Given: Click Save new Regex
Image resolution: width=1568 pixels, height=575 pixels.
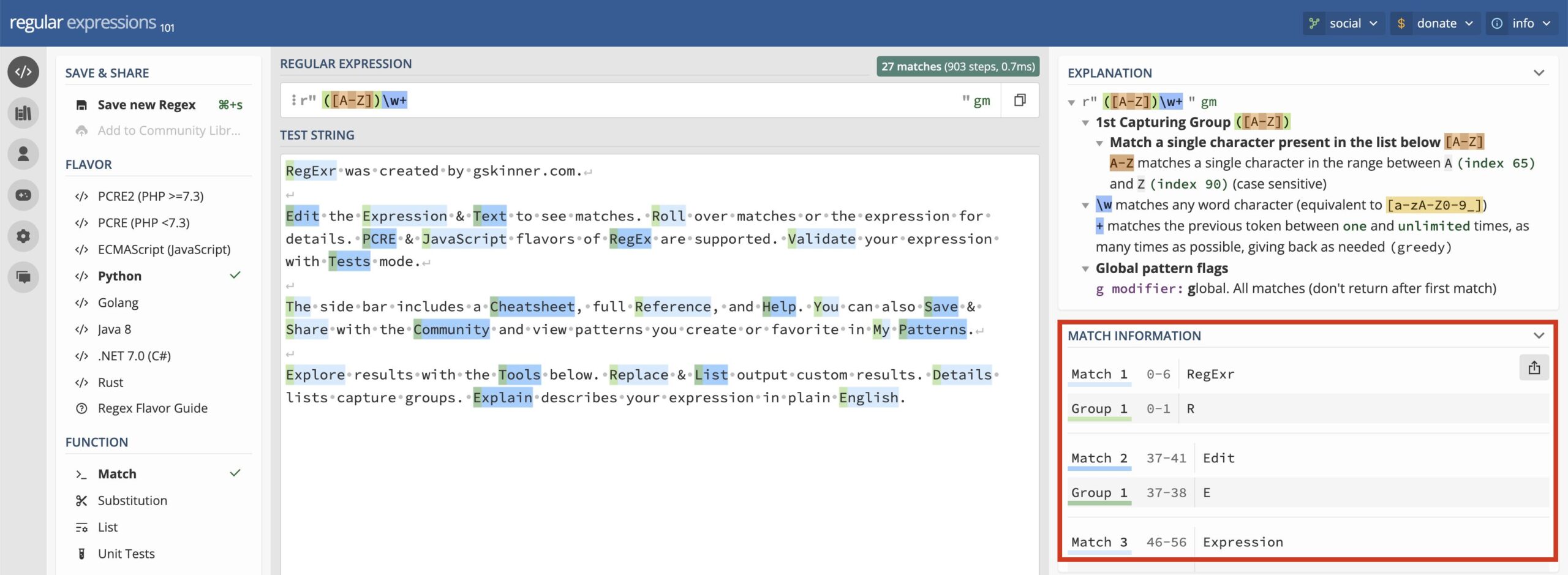Looking at the screenshot, I should click(x=146, y=105).
